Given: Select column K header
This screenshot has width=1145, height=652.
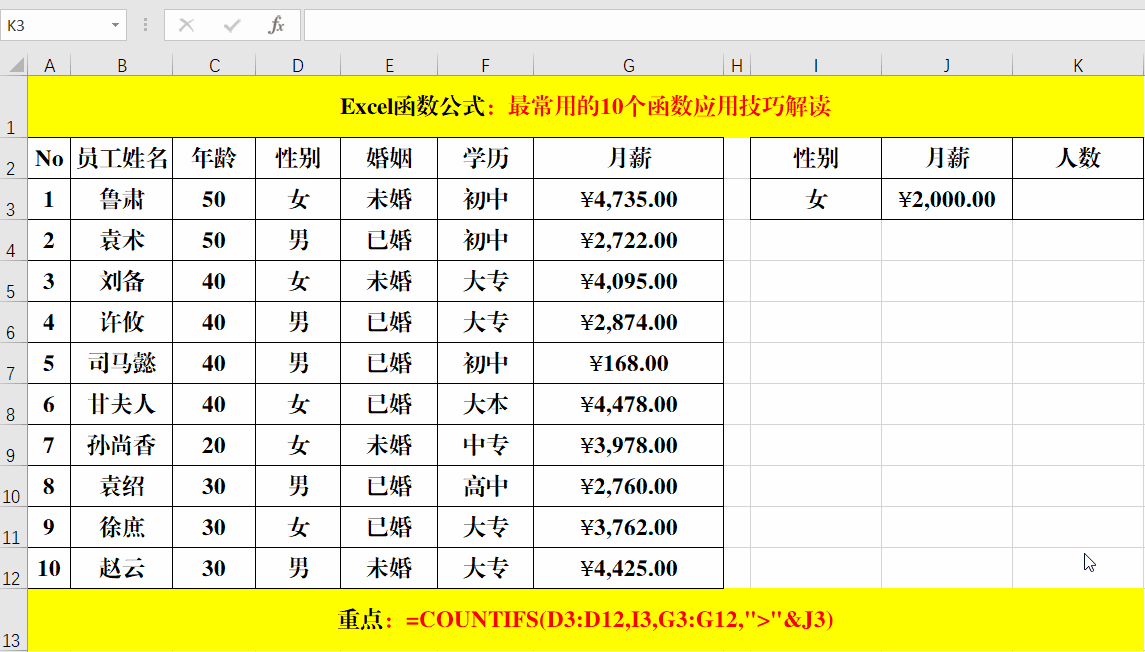Looking at the screenshot, I should pos(1079,66).
